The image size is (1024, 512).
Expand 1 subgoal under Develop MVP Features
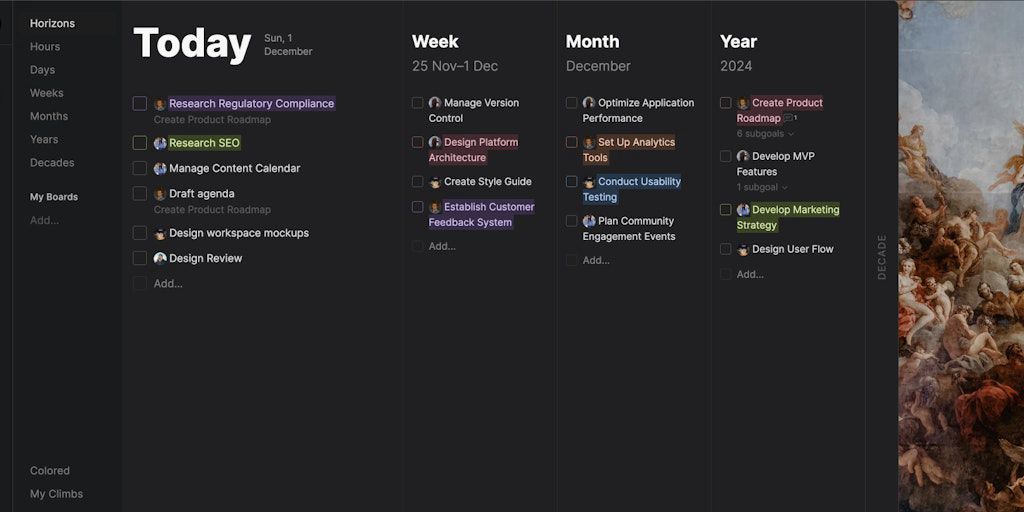[762, 188]
